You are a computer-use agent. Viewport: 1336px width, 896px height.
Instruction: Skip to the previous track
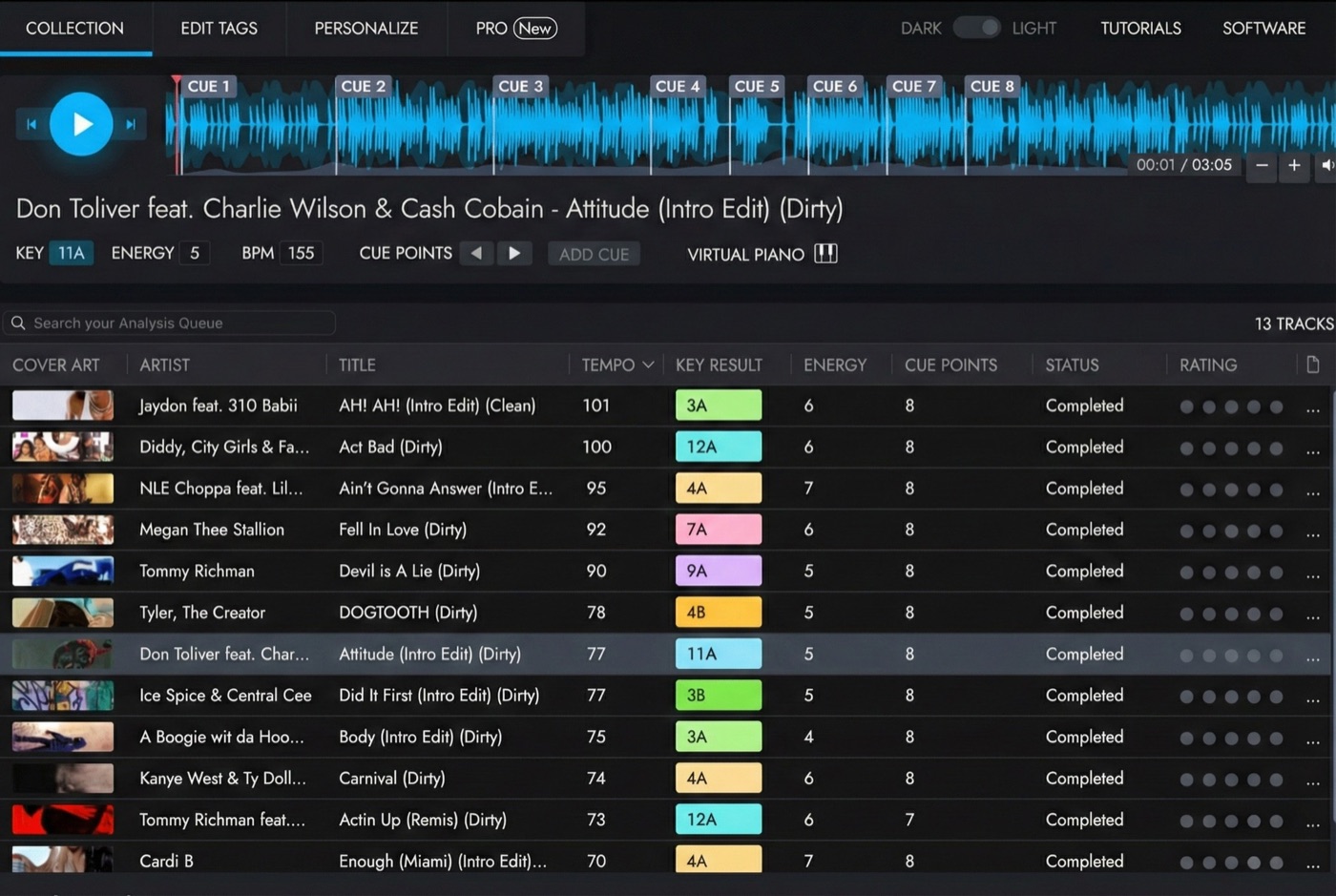tap(31, 124)
